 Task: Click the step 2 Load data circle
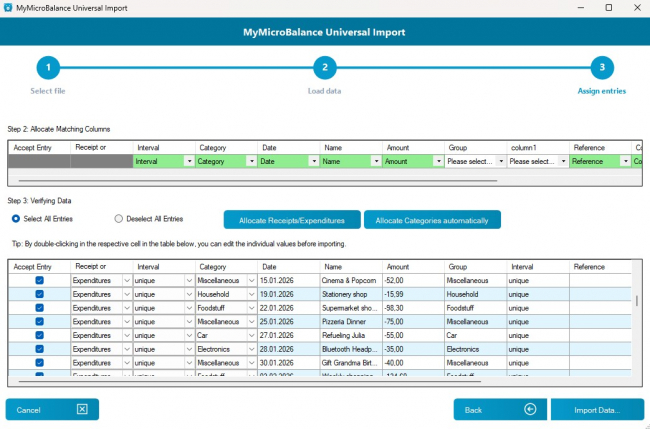point(323,68)
